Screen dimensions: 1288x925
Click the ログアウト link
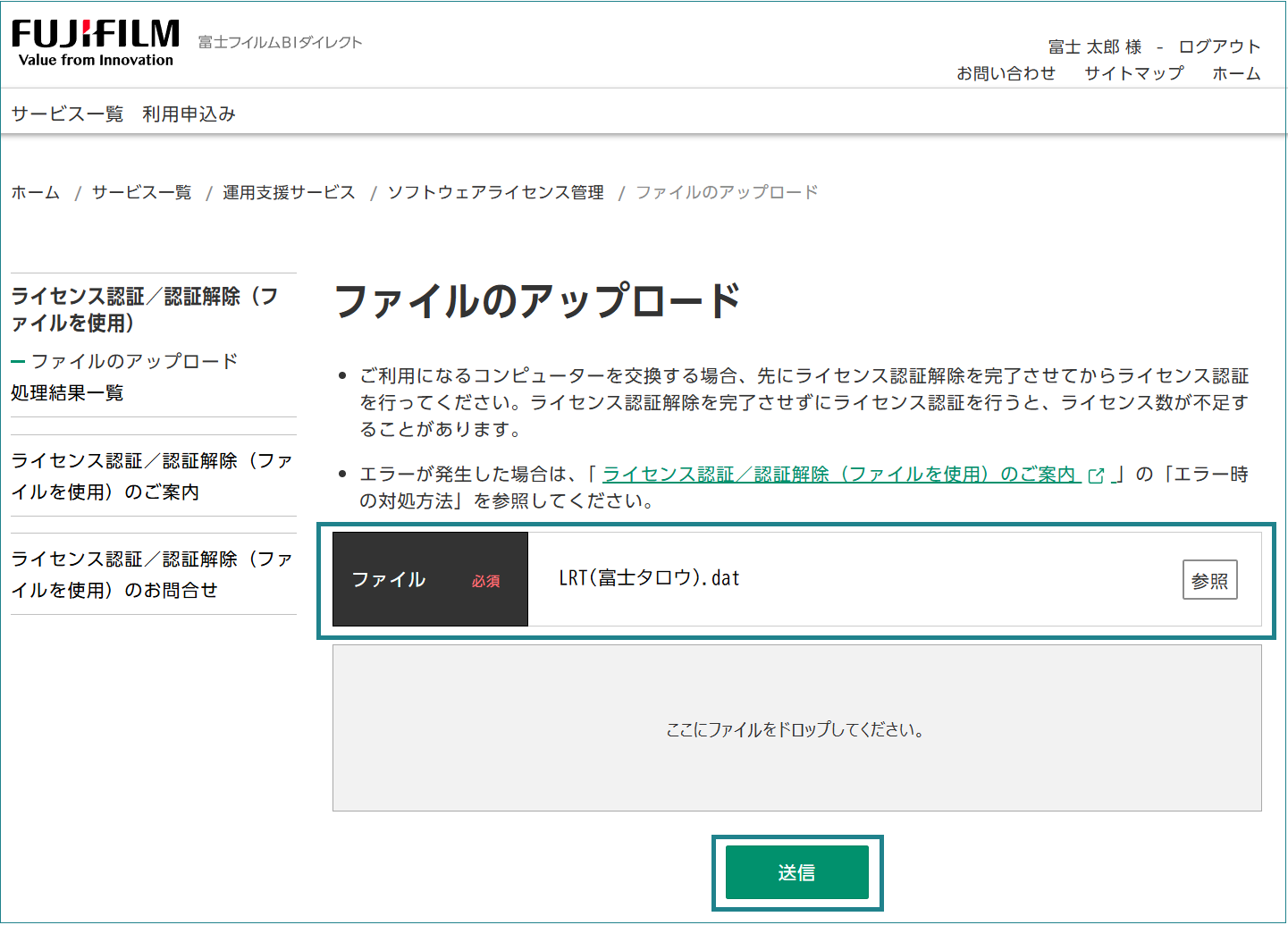tap(1218, 46)
